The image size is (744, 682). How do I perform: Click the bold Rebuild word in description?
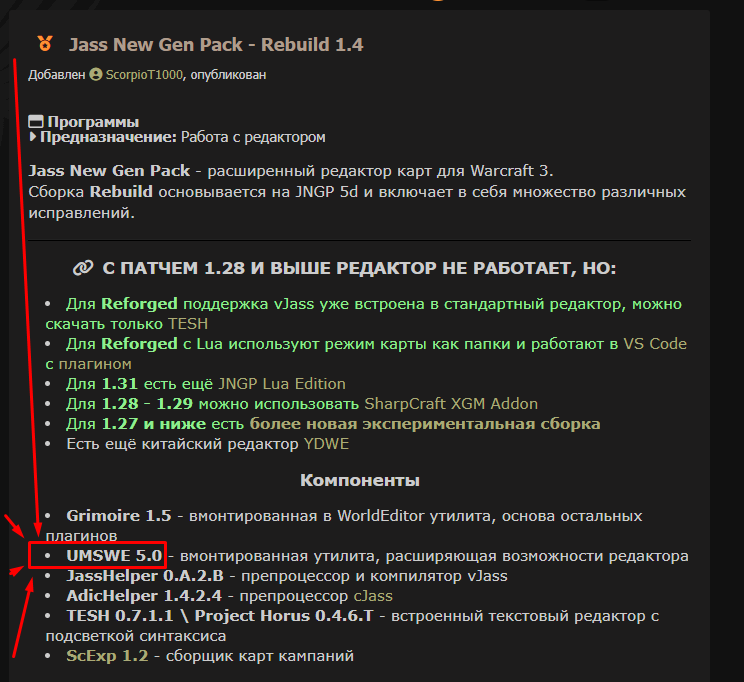tap(121, 192)
